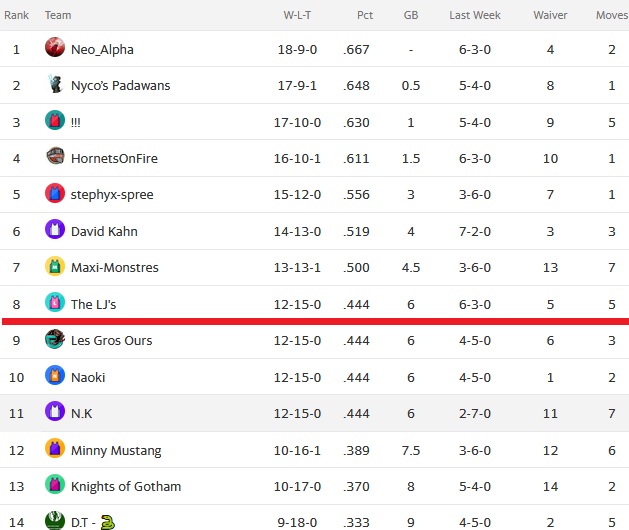Open the stephyx-spree blue jersey icon

(55, 193)
